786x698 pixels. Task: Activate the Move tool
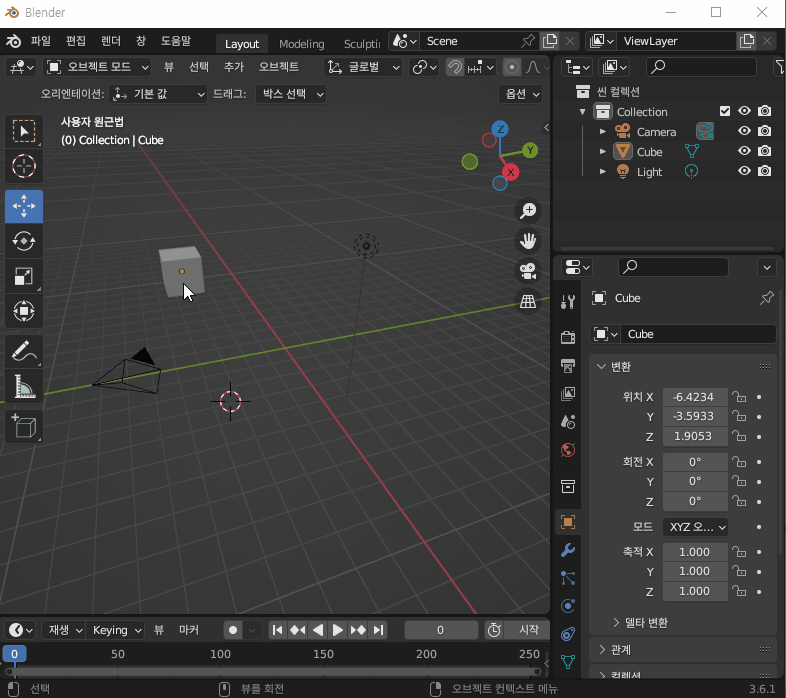click(24, 206)
